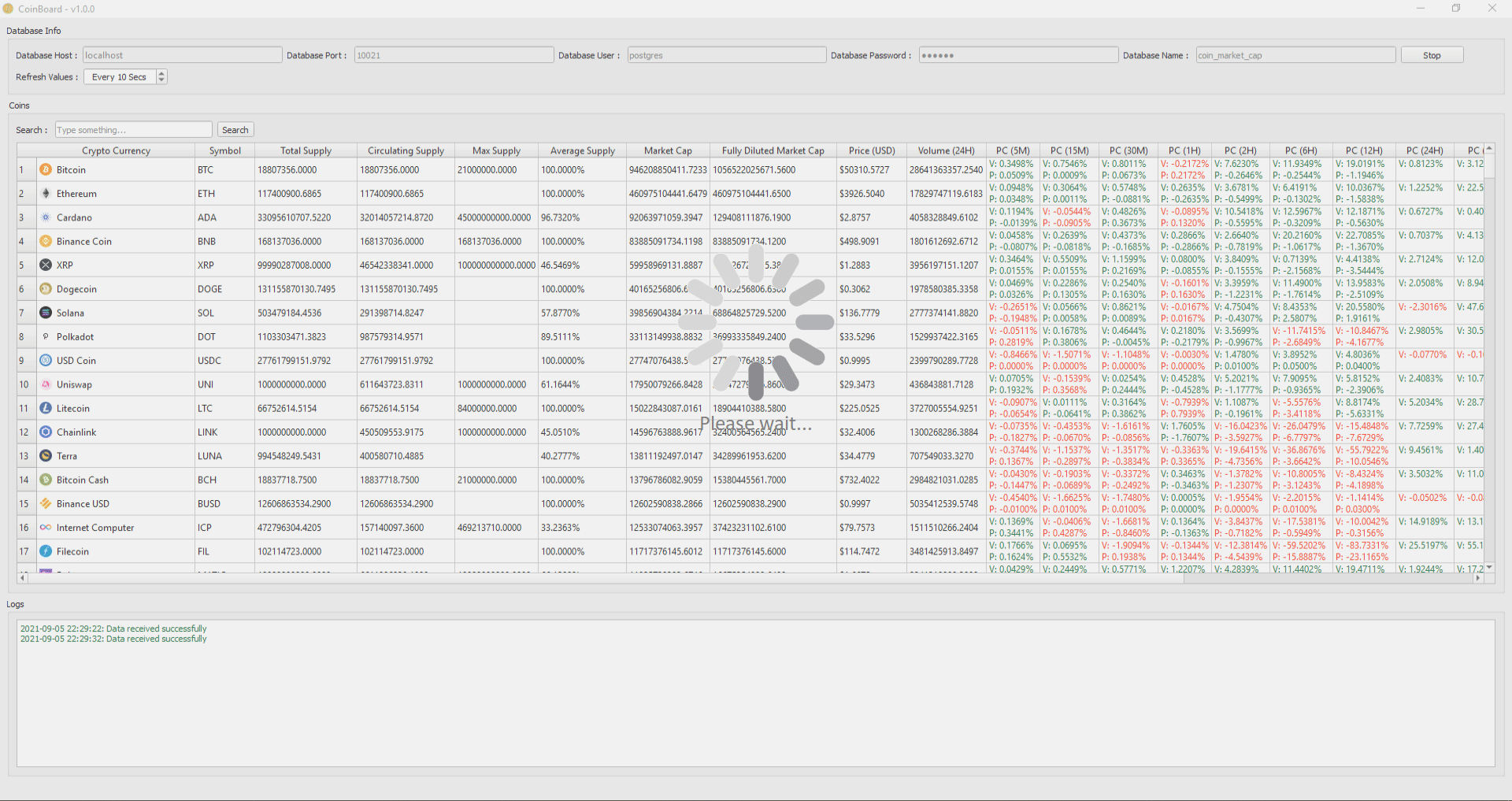
Task: Click the Chainlink coin icon
Action: click(46, 432)
